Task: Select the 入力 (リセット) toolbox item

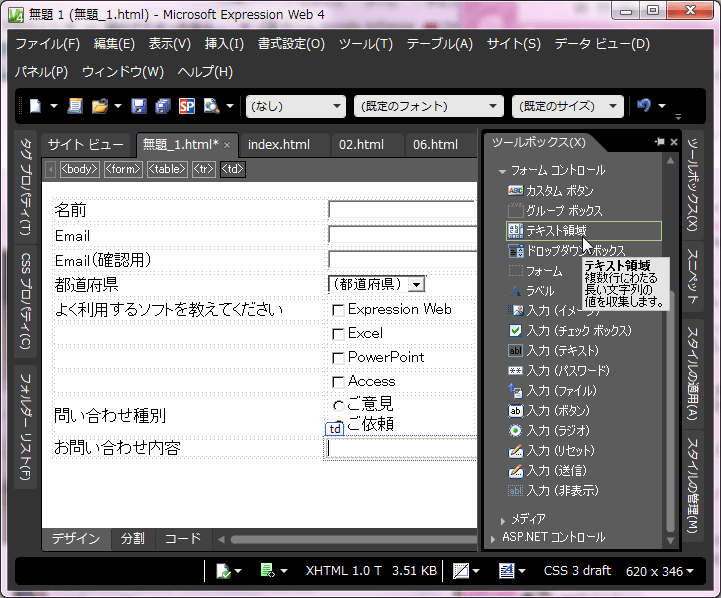Action: pos(584,451)
